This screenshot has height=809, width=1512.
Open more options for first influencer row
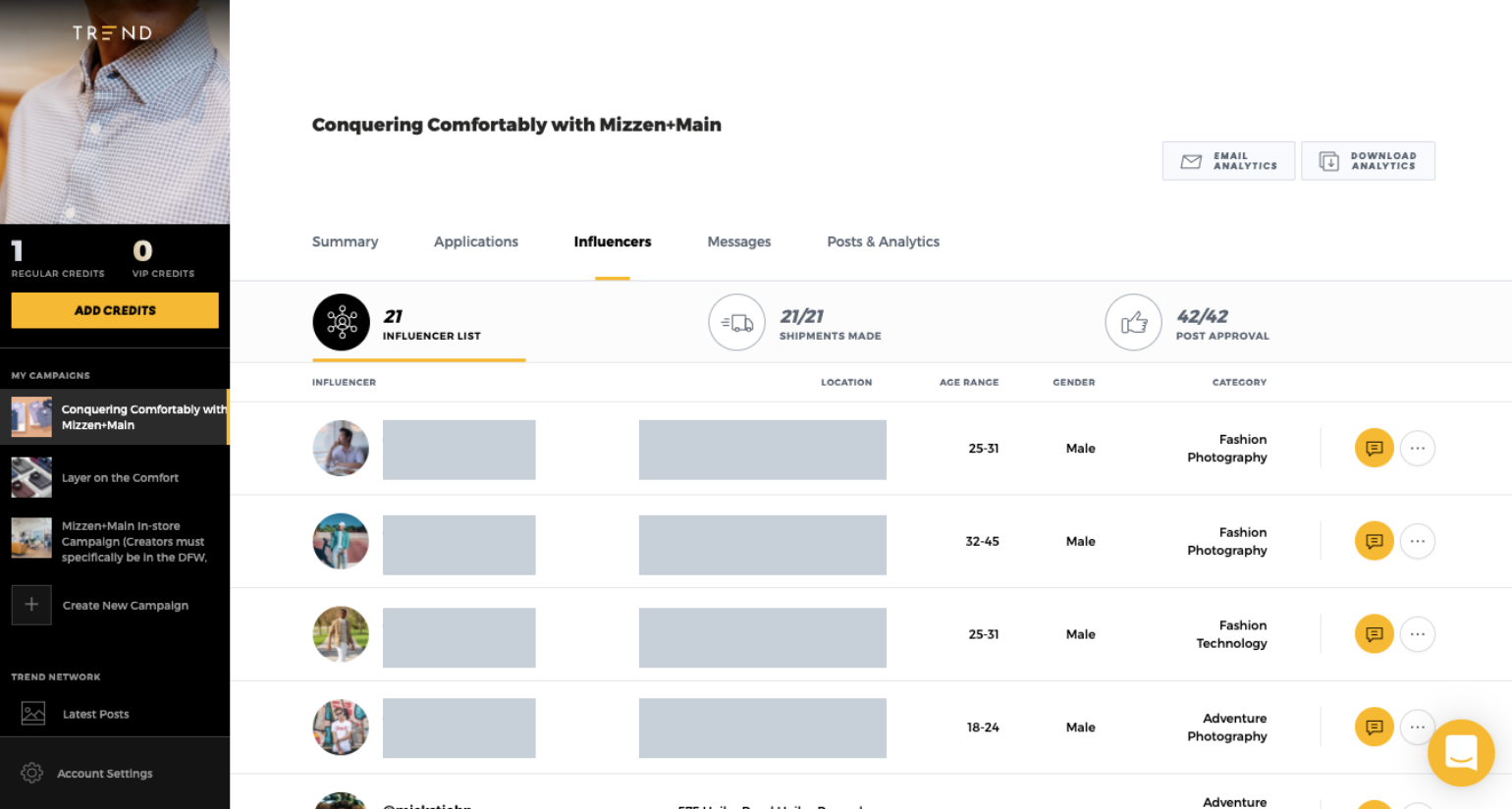pyautogui.click(x=1417, y=449)
